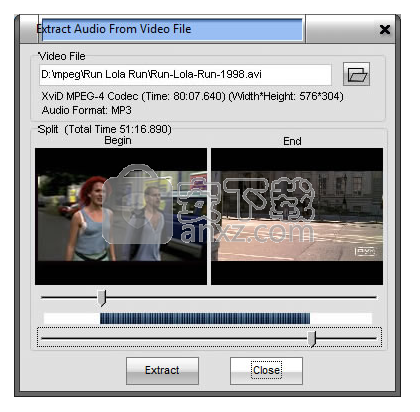Click the Extract Audio From Video File title
Screen dimensions: 420x412
click(x=114, y=29)
